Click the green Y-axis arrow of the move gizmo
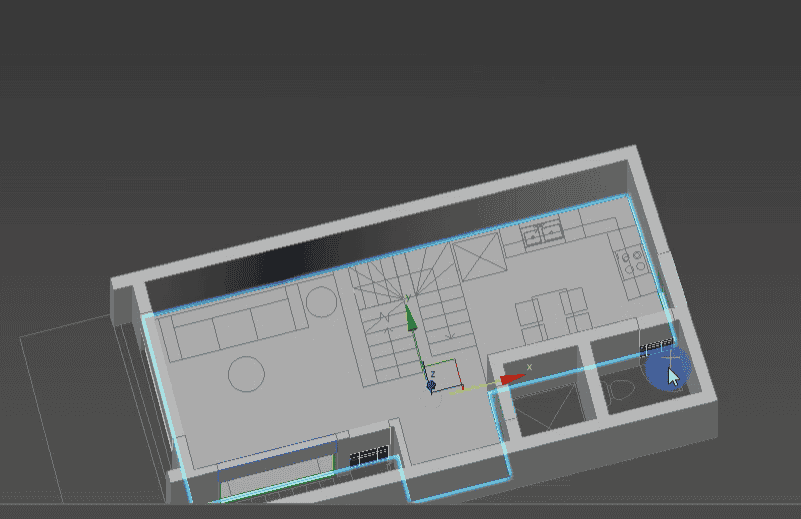Viewport: 801px width, 519px height. (410, 318)
